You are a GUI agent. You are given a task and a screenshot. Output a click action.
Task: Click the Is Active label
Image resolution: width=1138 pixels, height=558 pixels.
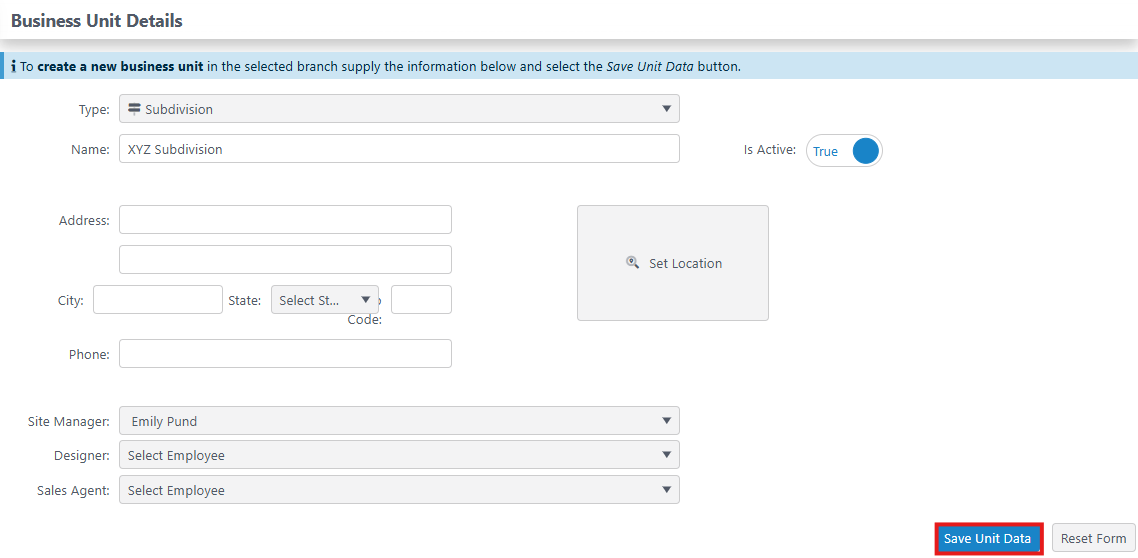(769, 149)
